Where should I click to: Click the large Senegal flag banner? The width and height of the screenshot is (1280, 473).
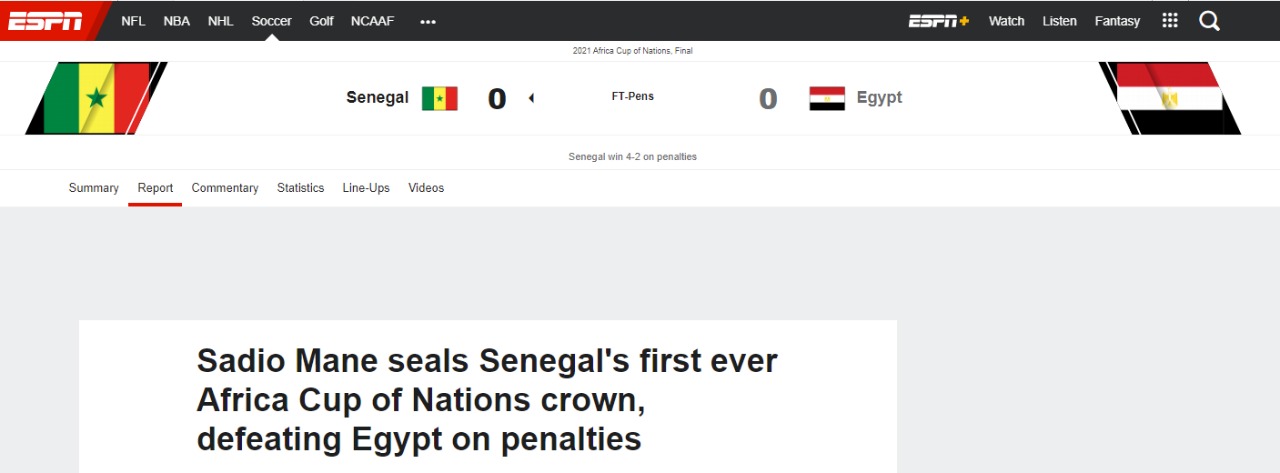[x=96, y=98]
